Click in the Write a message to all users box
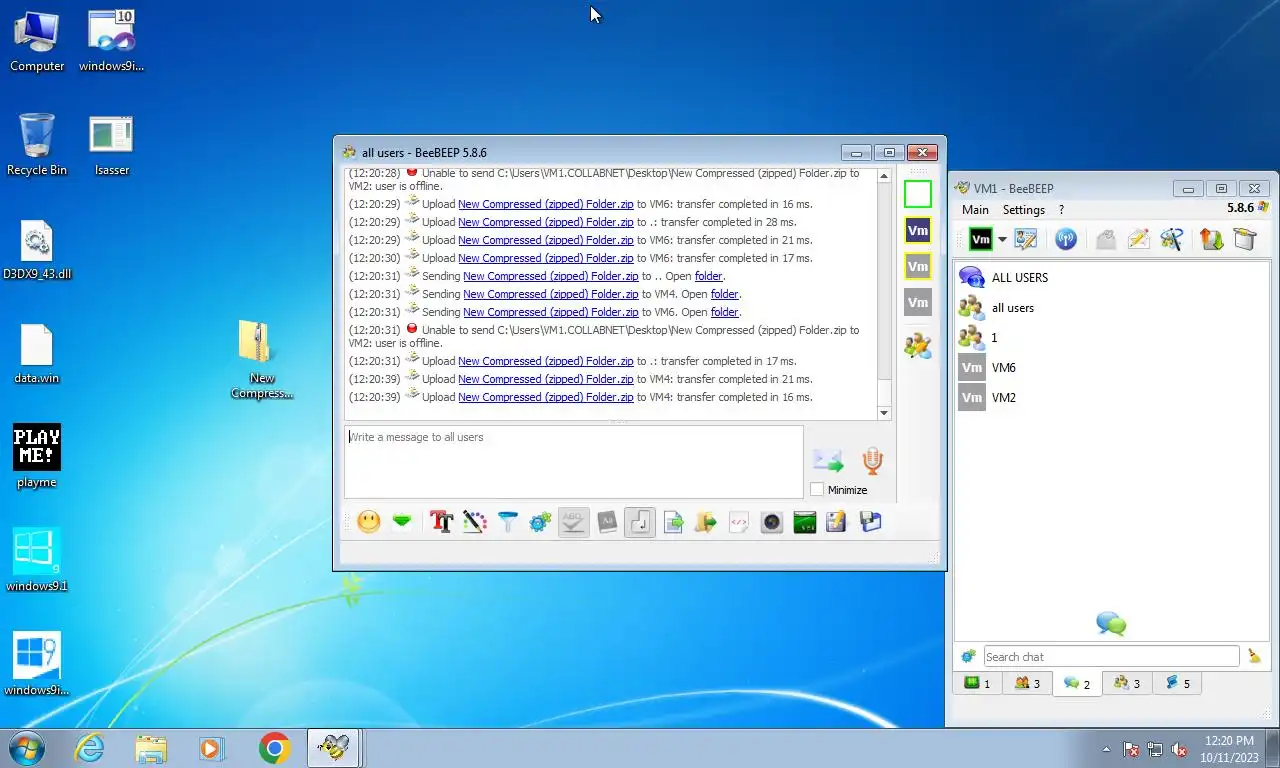1280x768 pixels. [573, 462]
